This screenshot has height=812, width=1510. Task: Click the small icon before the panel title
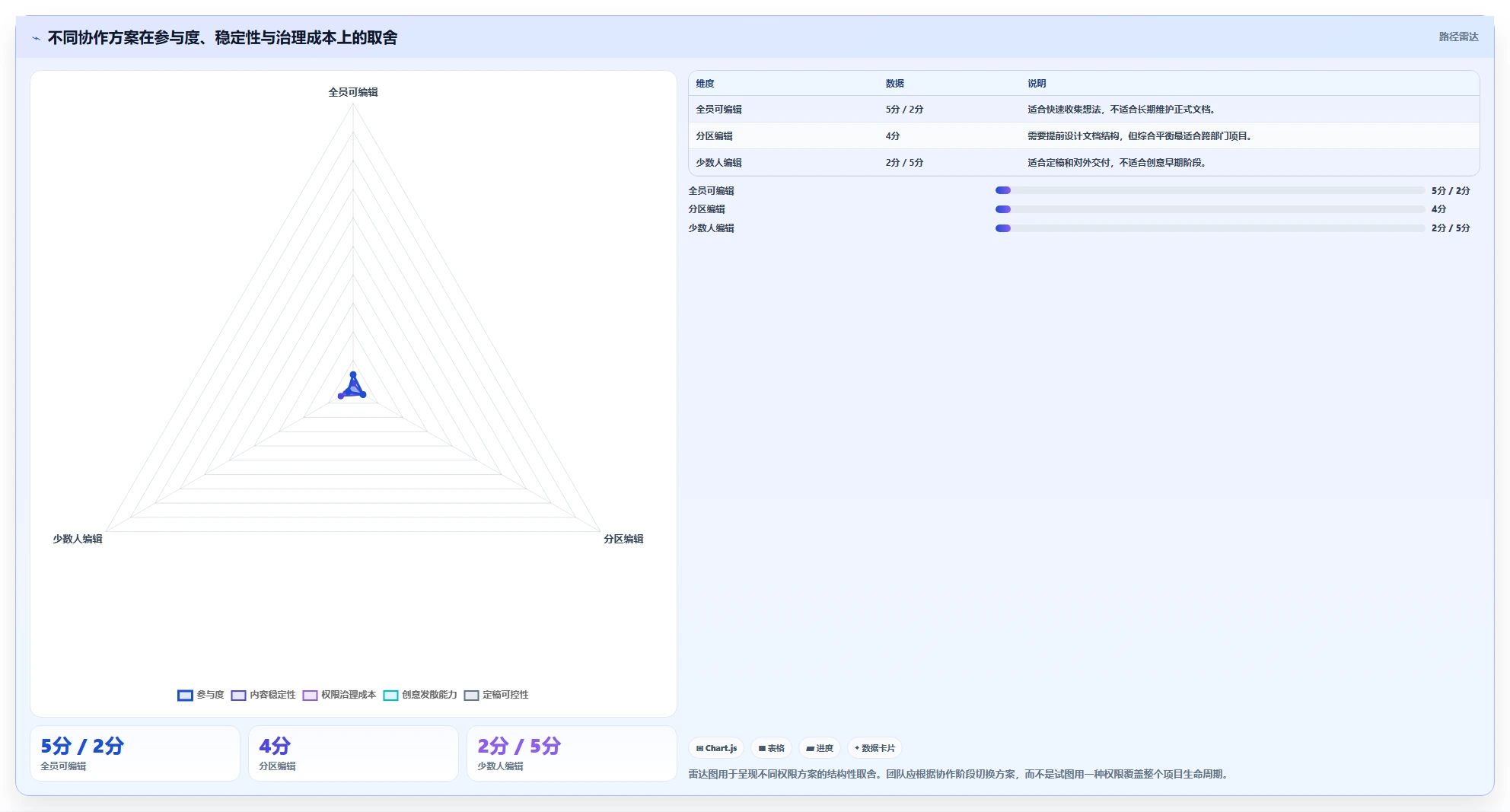click(36, 38)
